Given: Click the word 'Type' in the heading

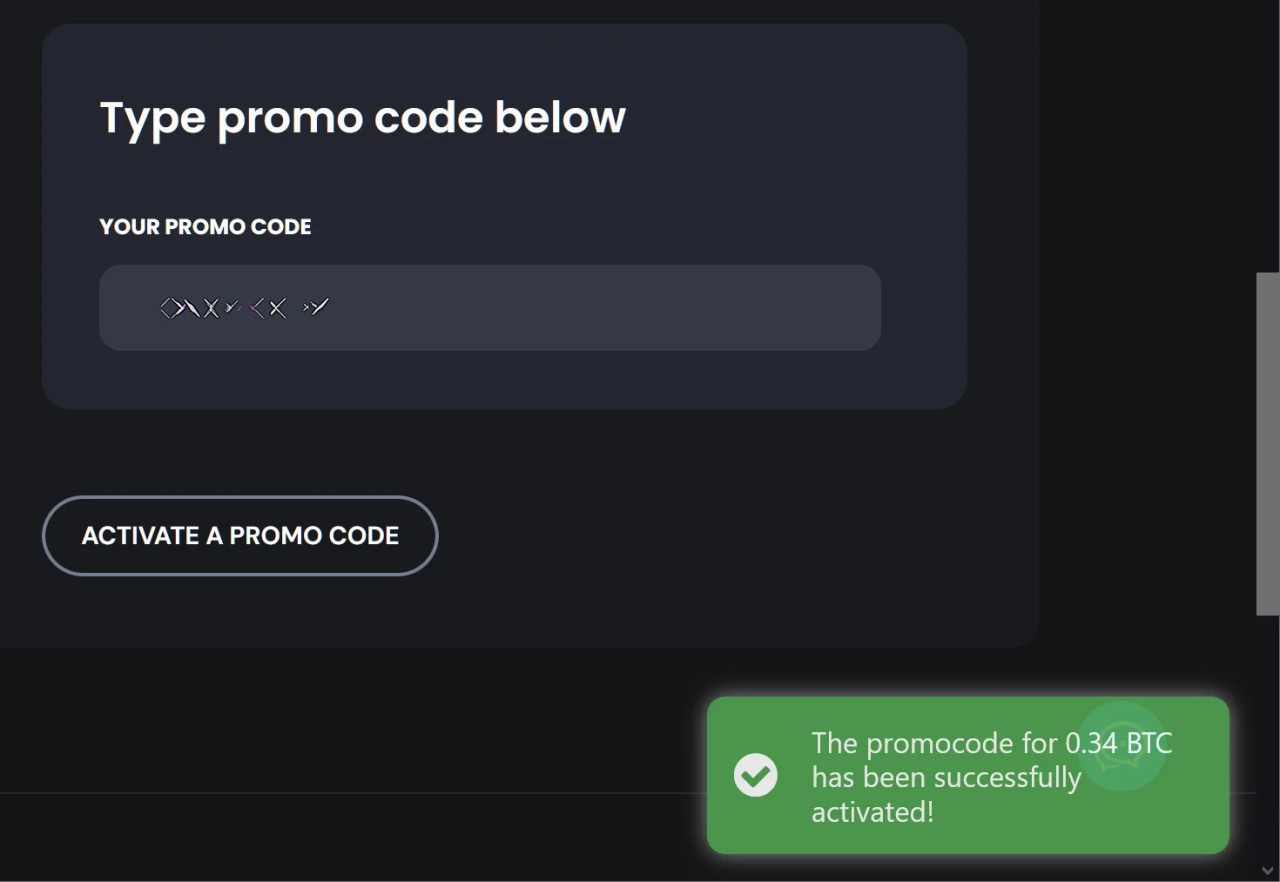Looking at the screenshot, I should (152, 119).
